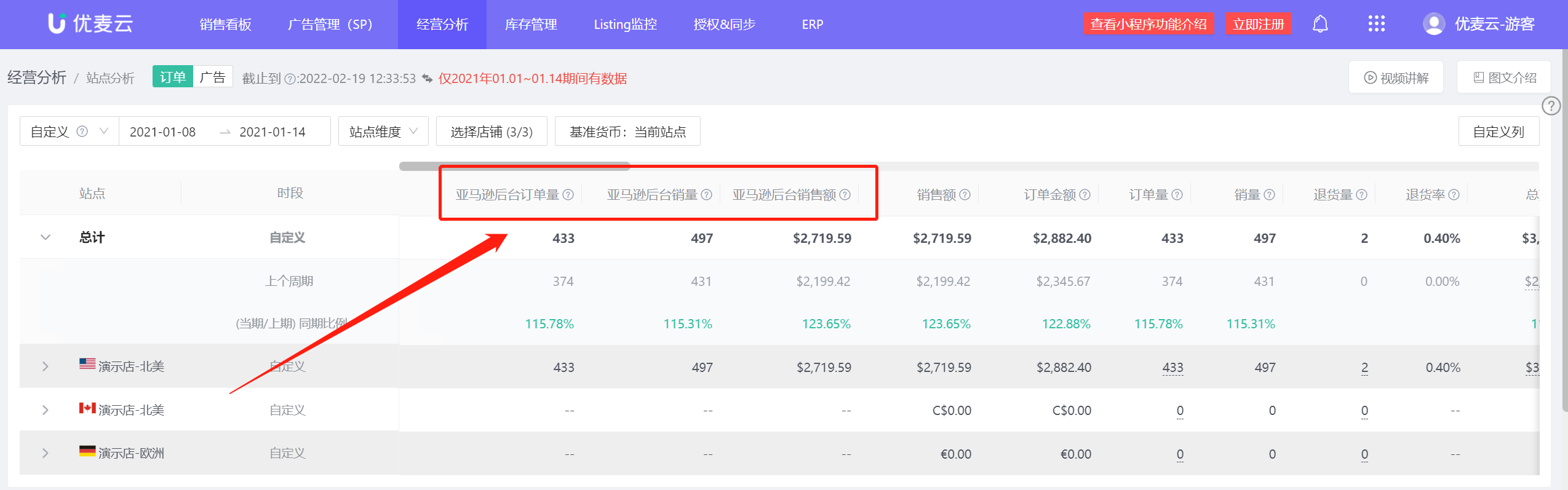The height and width of the screenshot is (490, 1568).
Task: Click 自定义列 button
Action: (1498, 132)
